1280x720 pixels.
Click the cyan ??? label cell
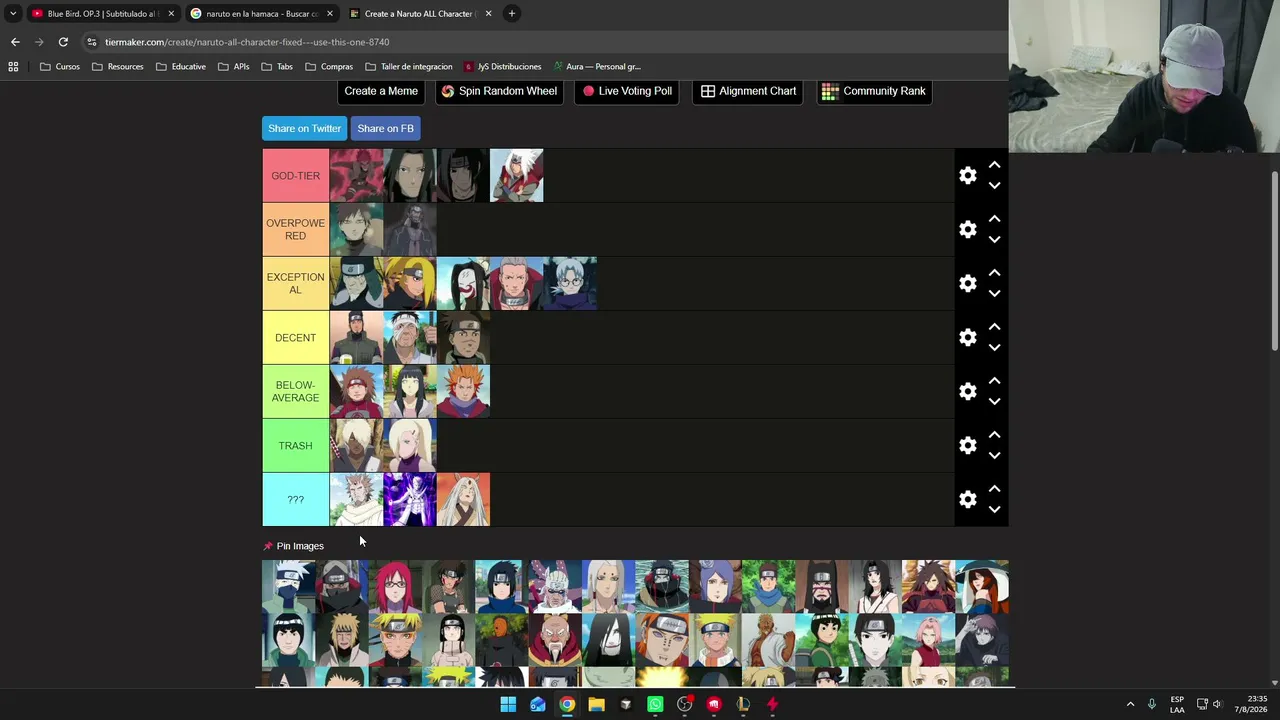pos(295,500)
